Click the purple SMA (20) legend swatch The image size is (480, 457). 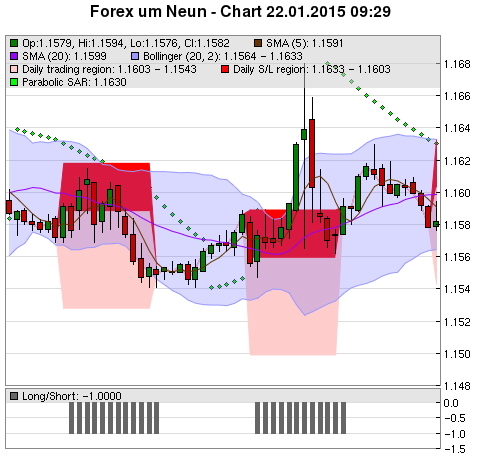[14, 56]
